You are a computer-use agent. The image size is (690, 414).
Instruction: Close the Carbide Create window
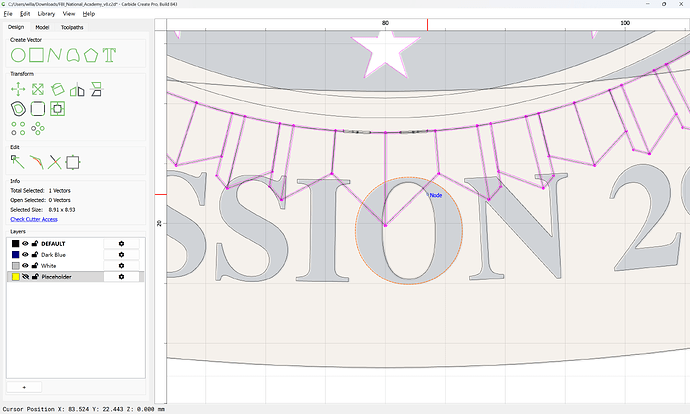click(680, 4)
